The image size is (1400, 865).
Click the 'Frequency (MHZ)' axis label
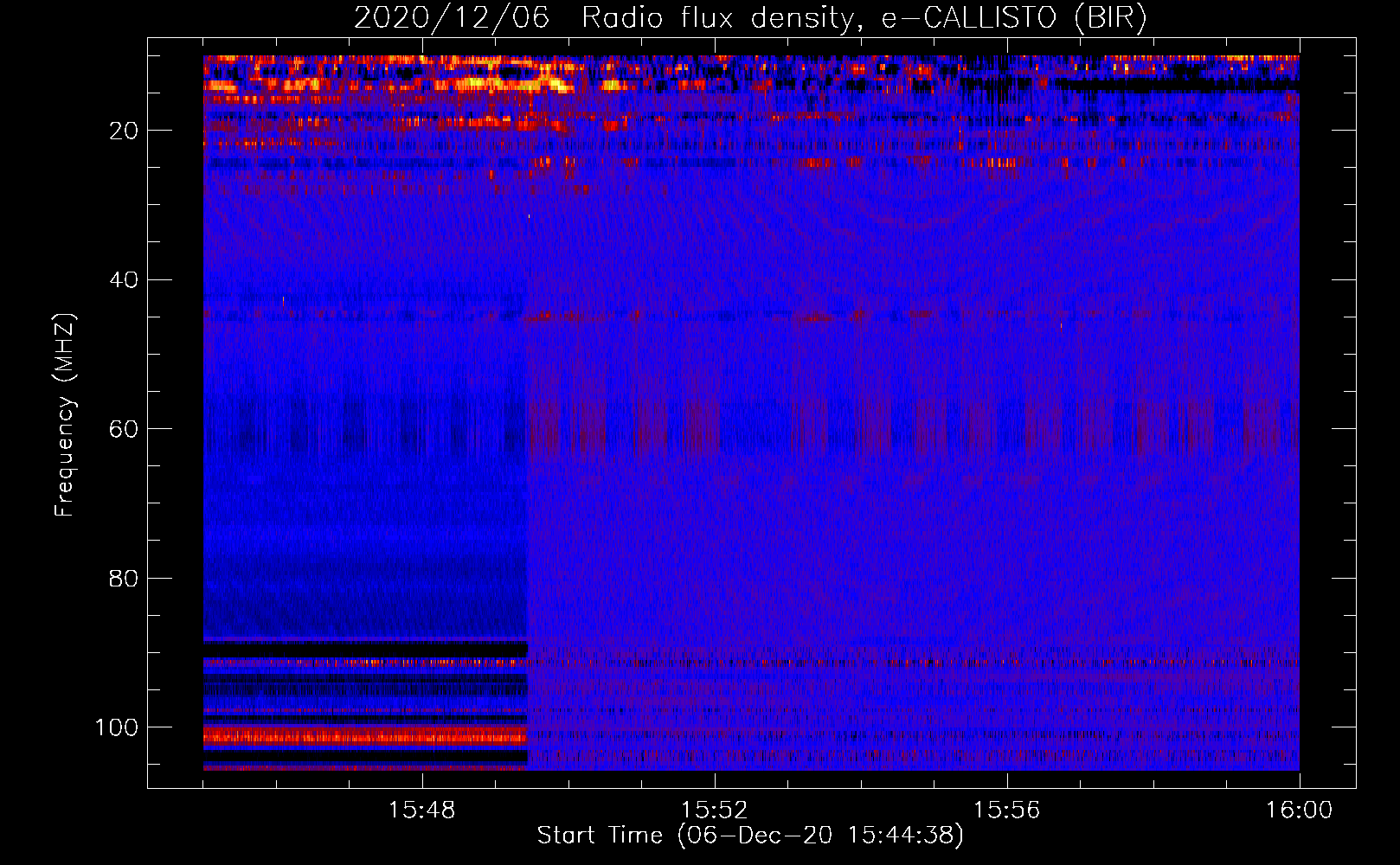click(x=65, y=415)
